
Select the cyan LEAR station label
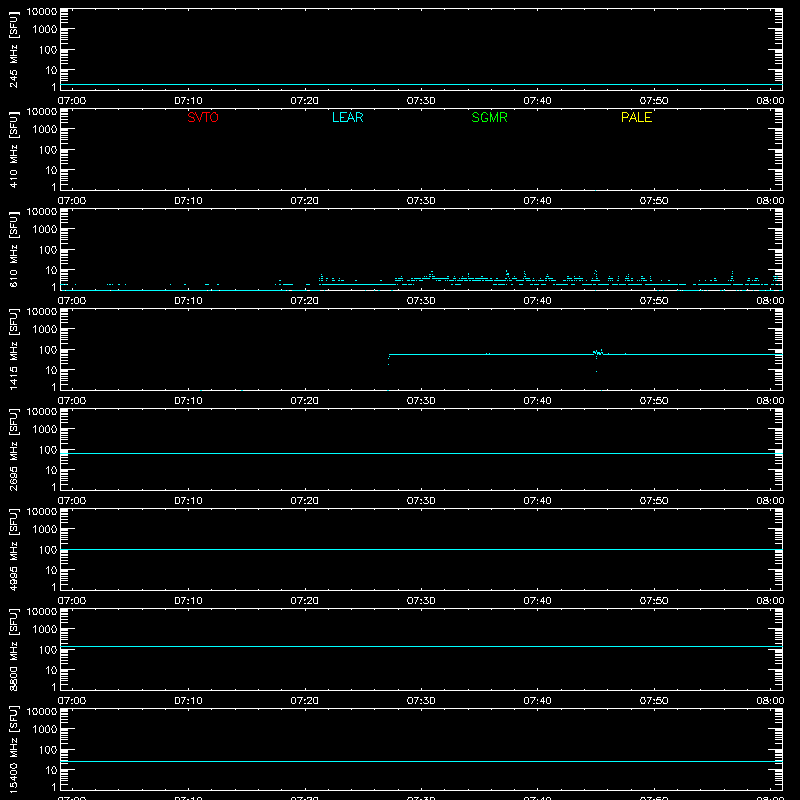(x=347, y=117)
